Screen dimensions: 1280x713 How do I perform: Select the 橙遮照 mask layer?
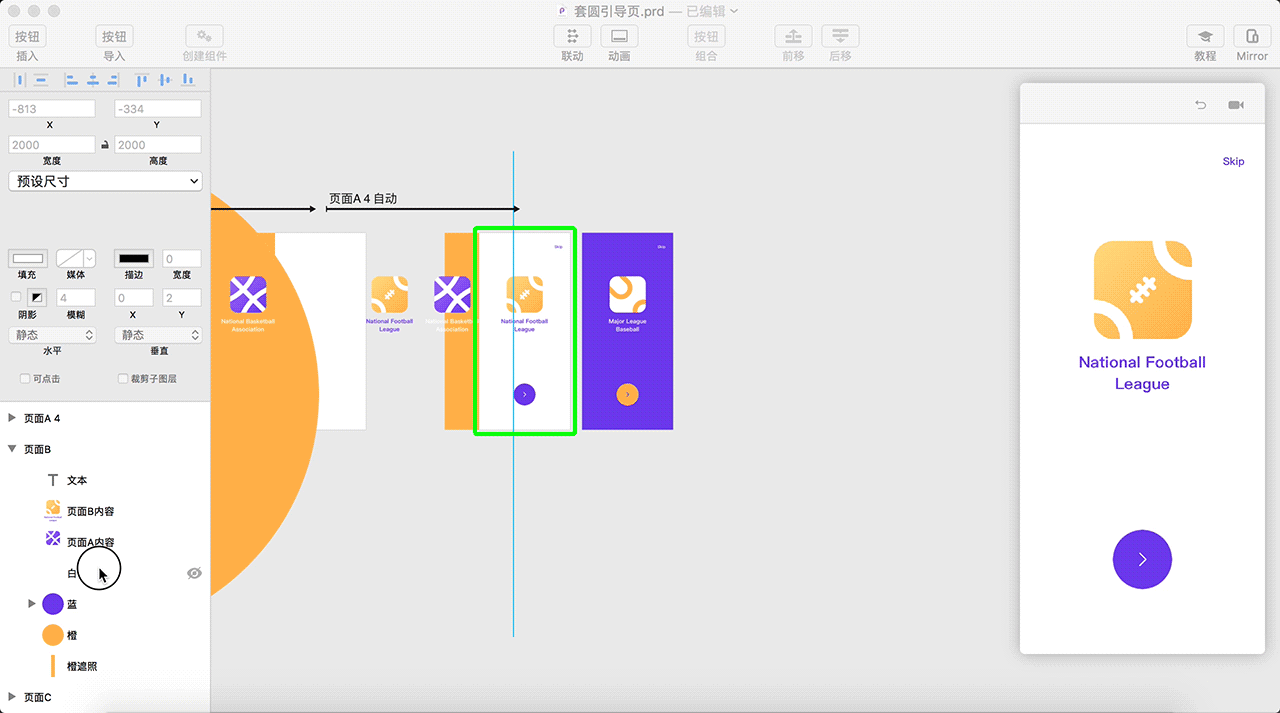[105, 666]
